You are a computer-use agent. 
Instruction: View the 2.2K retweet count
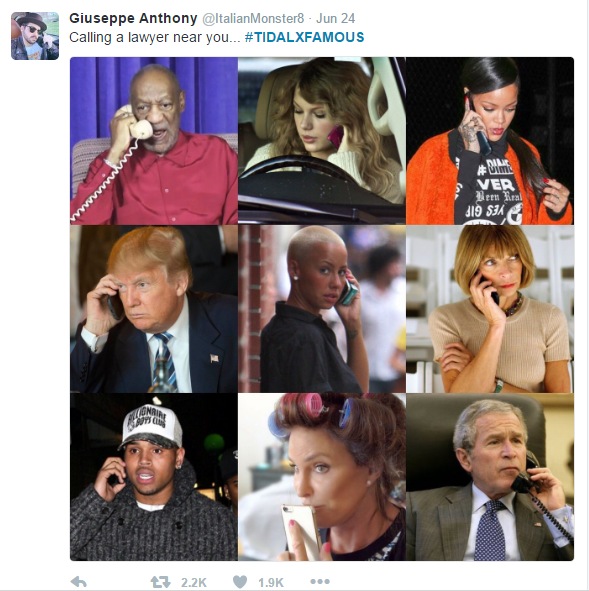tap(194, 582)
